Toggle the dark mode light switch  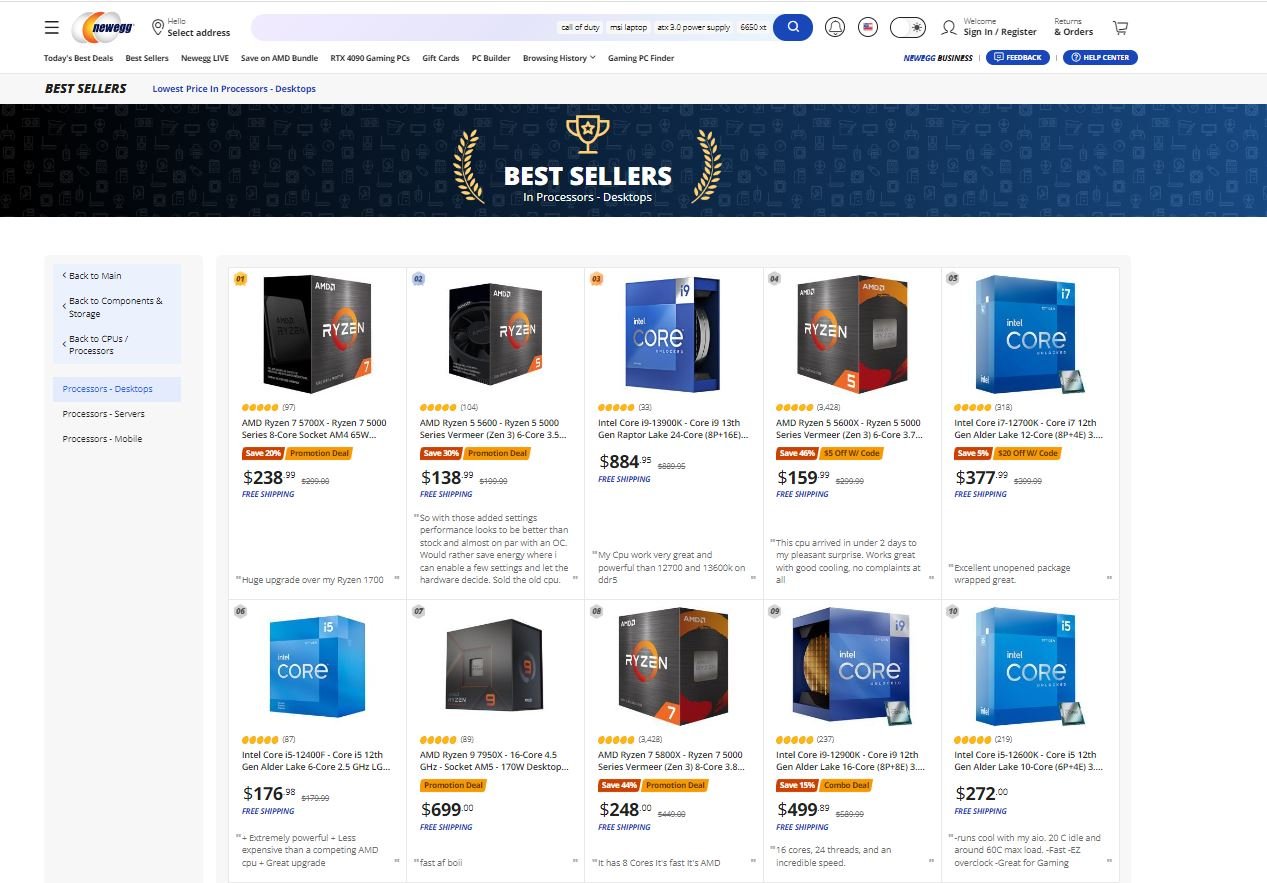tap(908, 27)
